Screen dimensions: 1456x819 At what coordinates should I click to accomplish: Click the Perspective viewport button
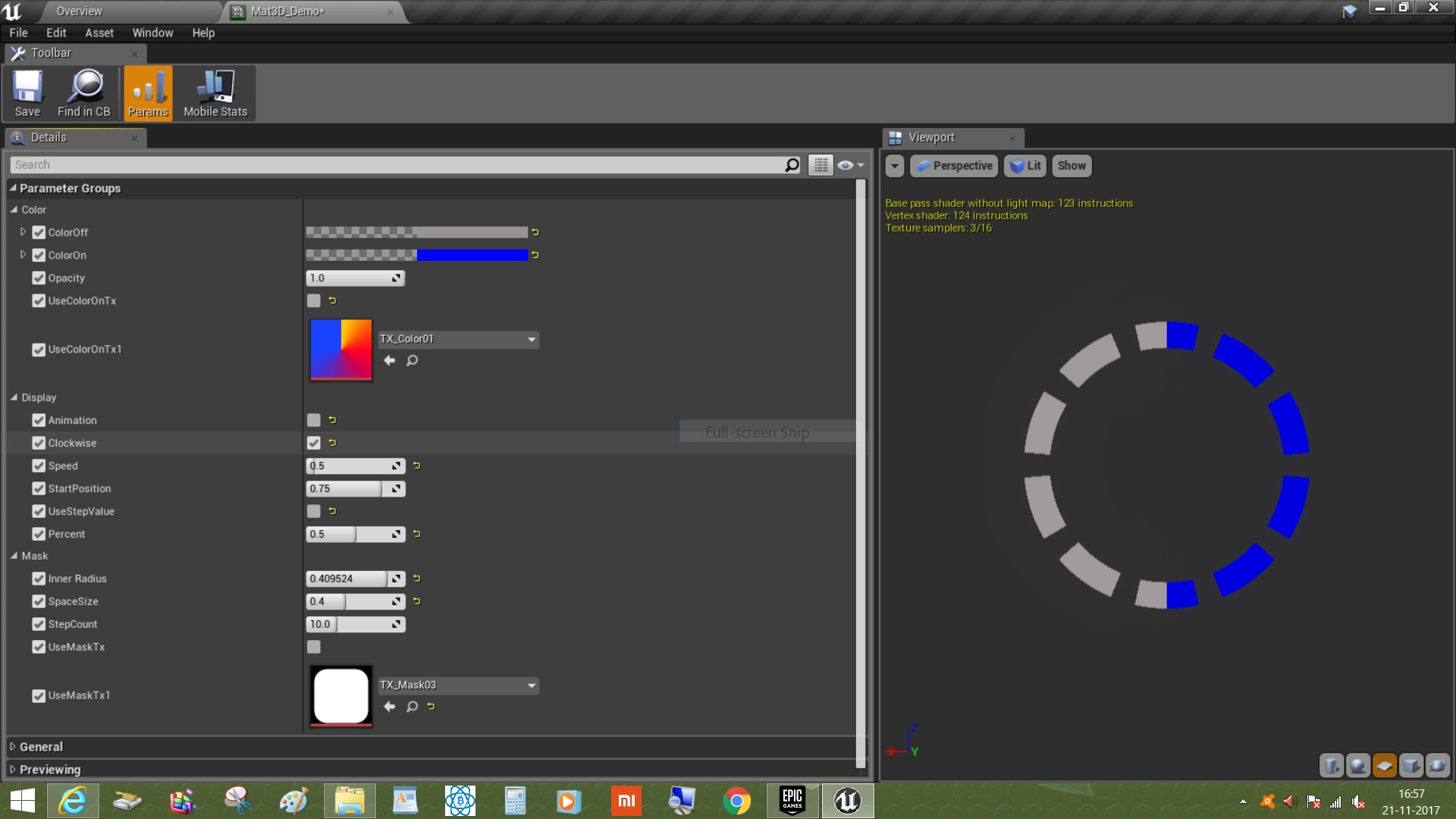tap(954, 165)
